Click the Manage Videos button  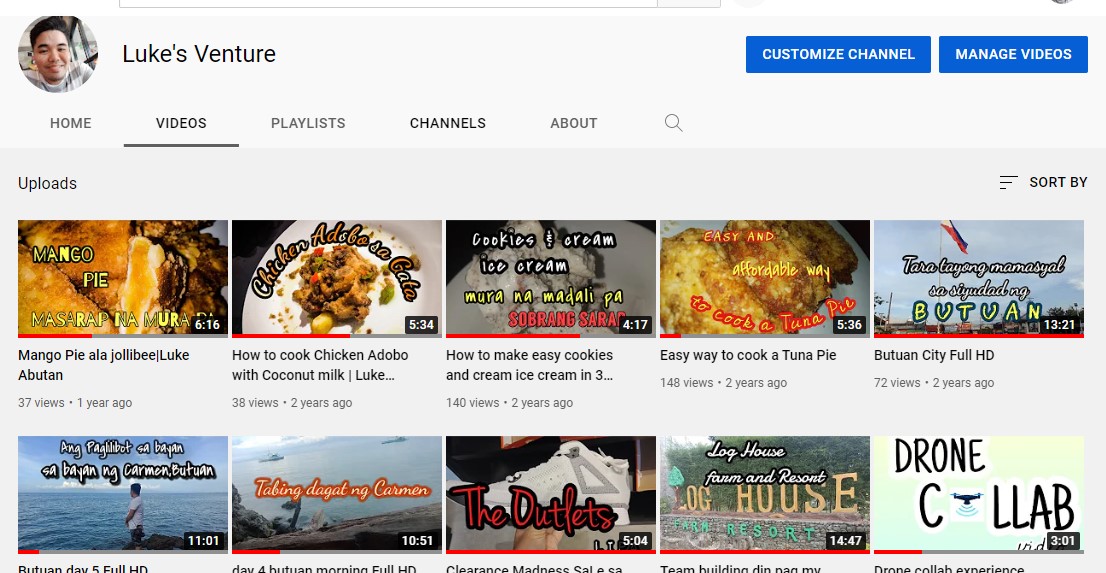[x=1013, y=54]
